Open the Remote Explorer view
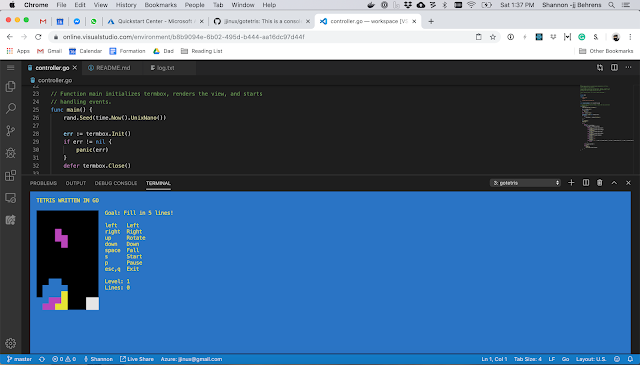Viewport: 640px width, 365px height. (x=11, y=198)
